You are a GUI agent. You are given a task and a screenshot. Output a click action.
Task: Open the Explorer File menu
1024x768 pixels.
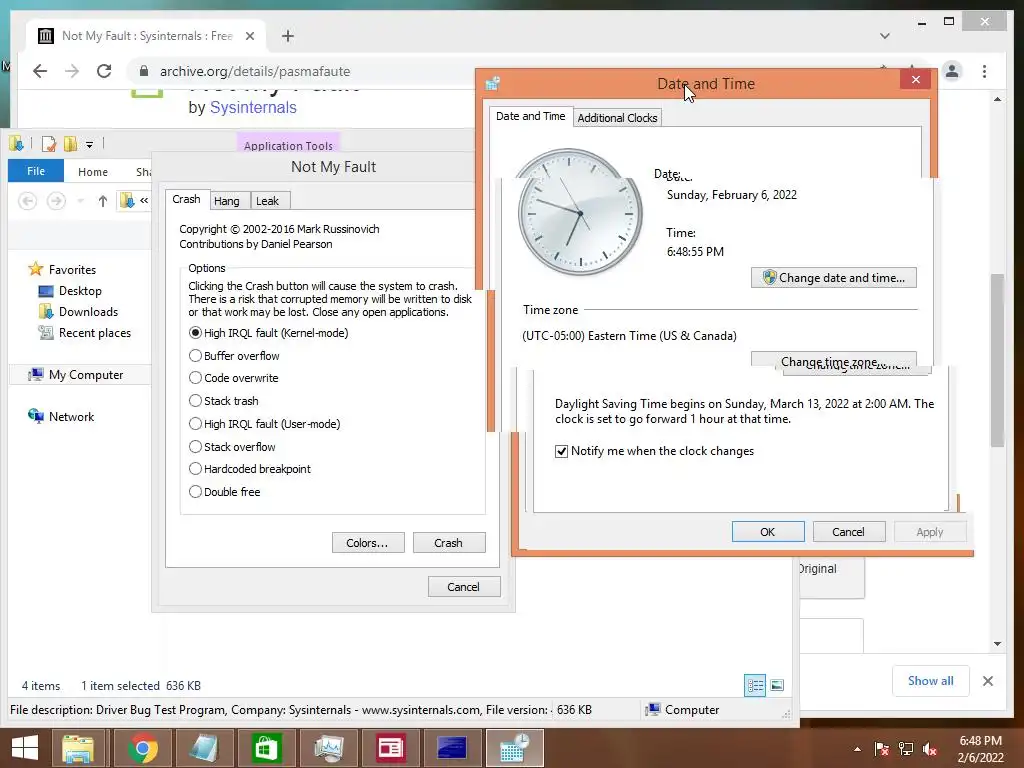click(x=36, y=171)
